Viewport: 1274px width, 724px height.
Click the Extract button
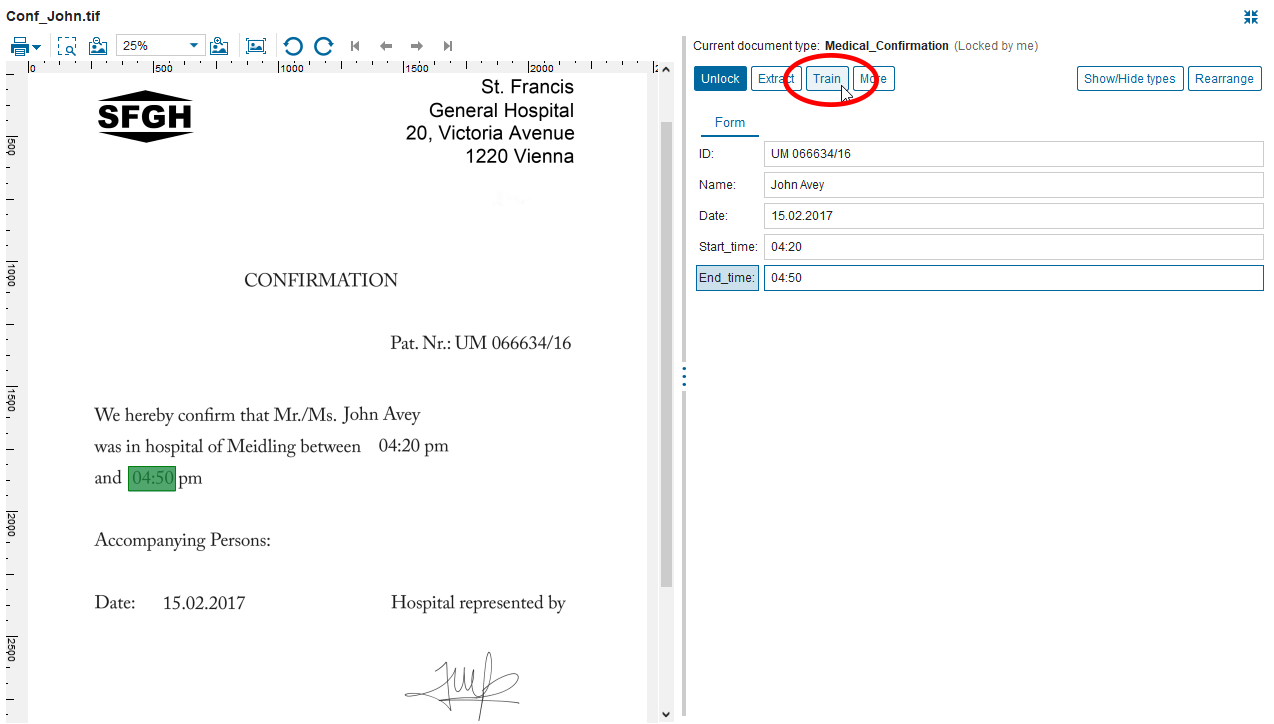pyautogui.click(x=776, y=79)
